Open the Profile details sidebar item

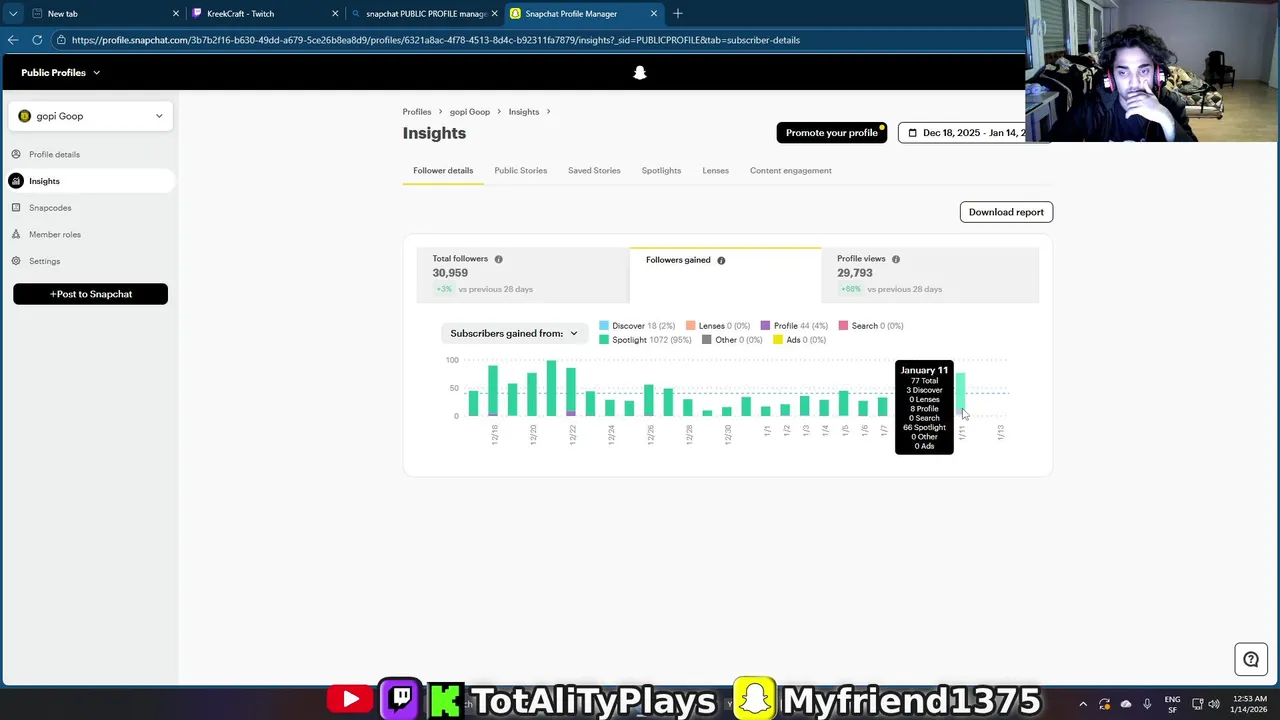(89, 154)
